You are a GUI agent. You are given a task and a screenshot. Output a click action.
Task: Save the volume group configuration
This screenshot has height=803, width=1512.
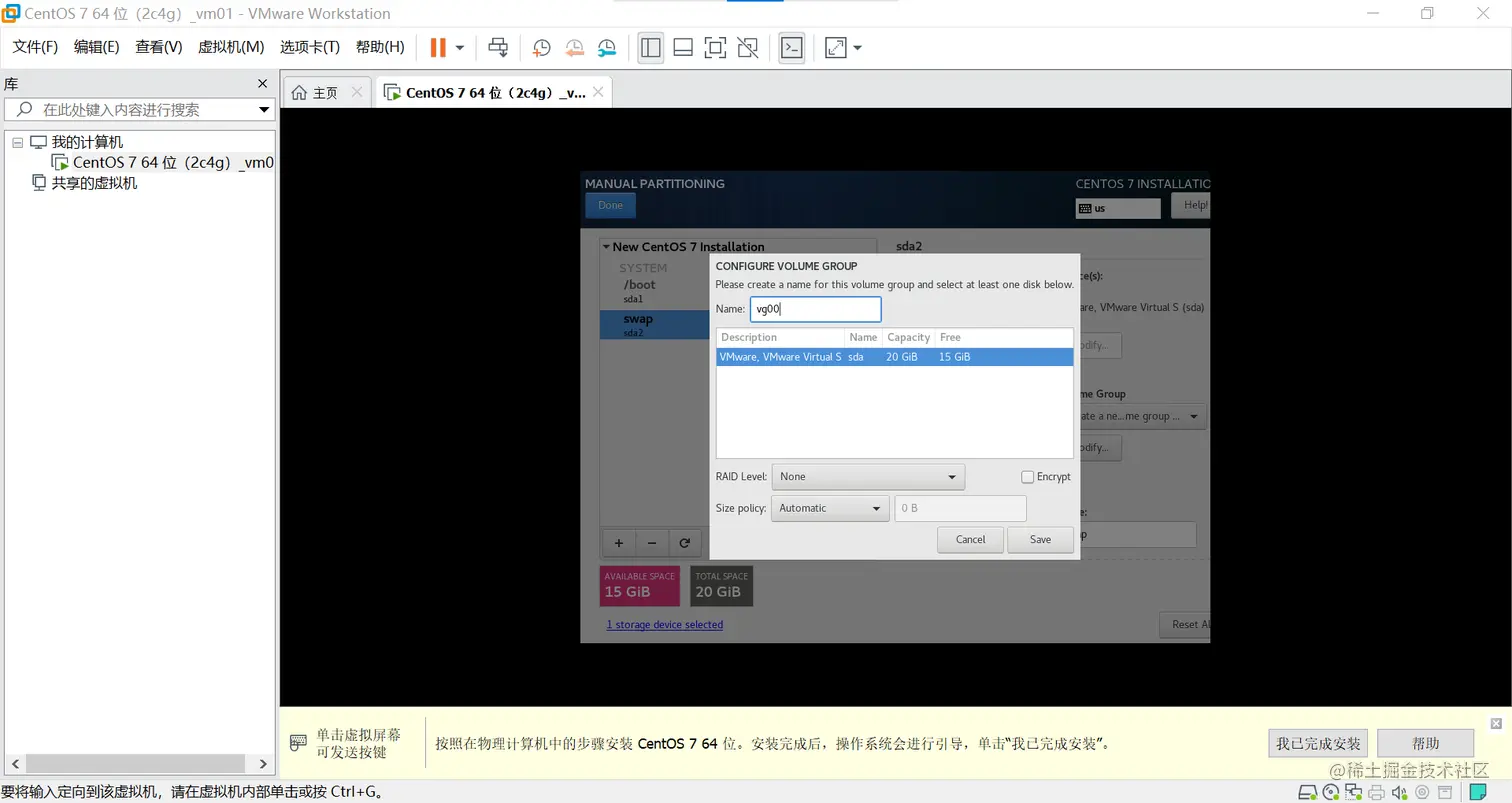pyautogui.click(x=1040, y=540)
